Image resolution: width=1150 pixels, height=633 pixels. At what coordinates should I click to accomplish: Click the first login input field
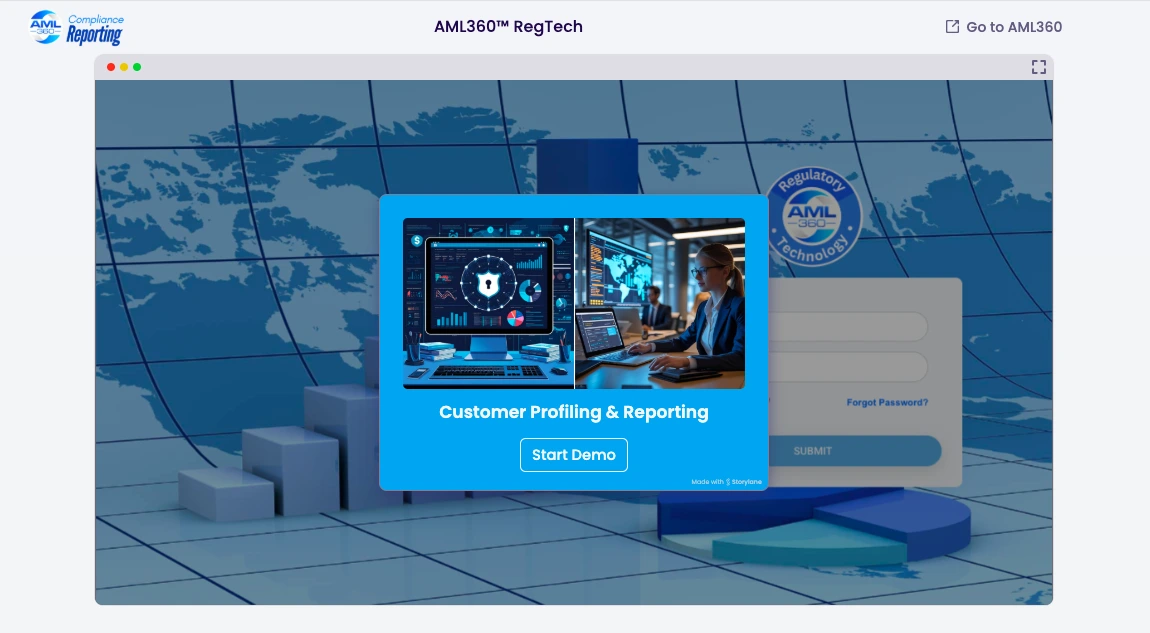click(848, 327)
